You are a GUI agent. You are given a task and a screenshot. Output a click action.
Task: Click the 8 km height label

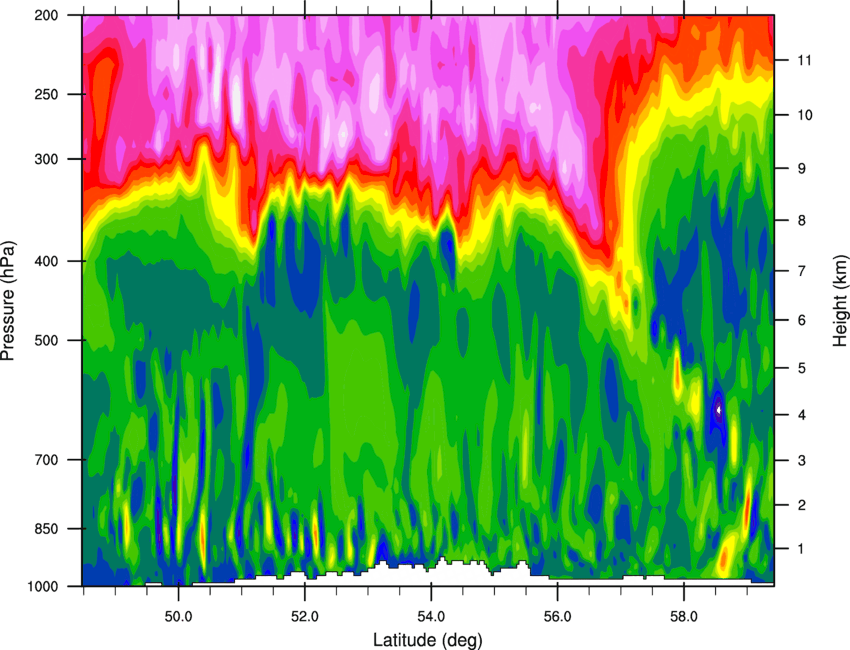pos(802,220)
